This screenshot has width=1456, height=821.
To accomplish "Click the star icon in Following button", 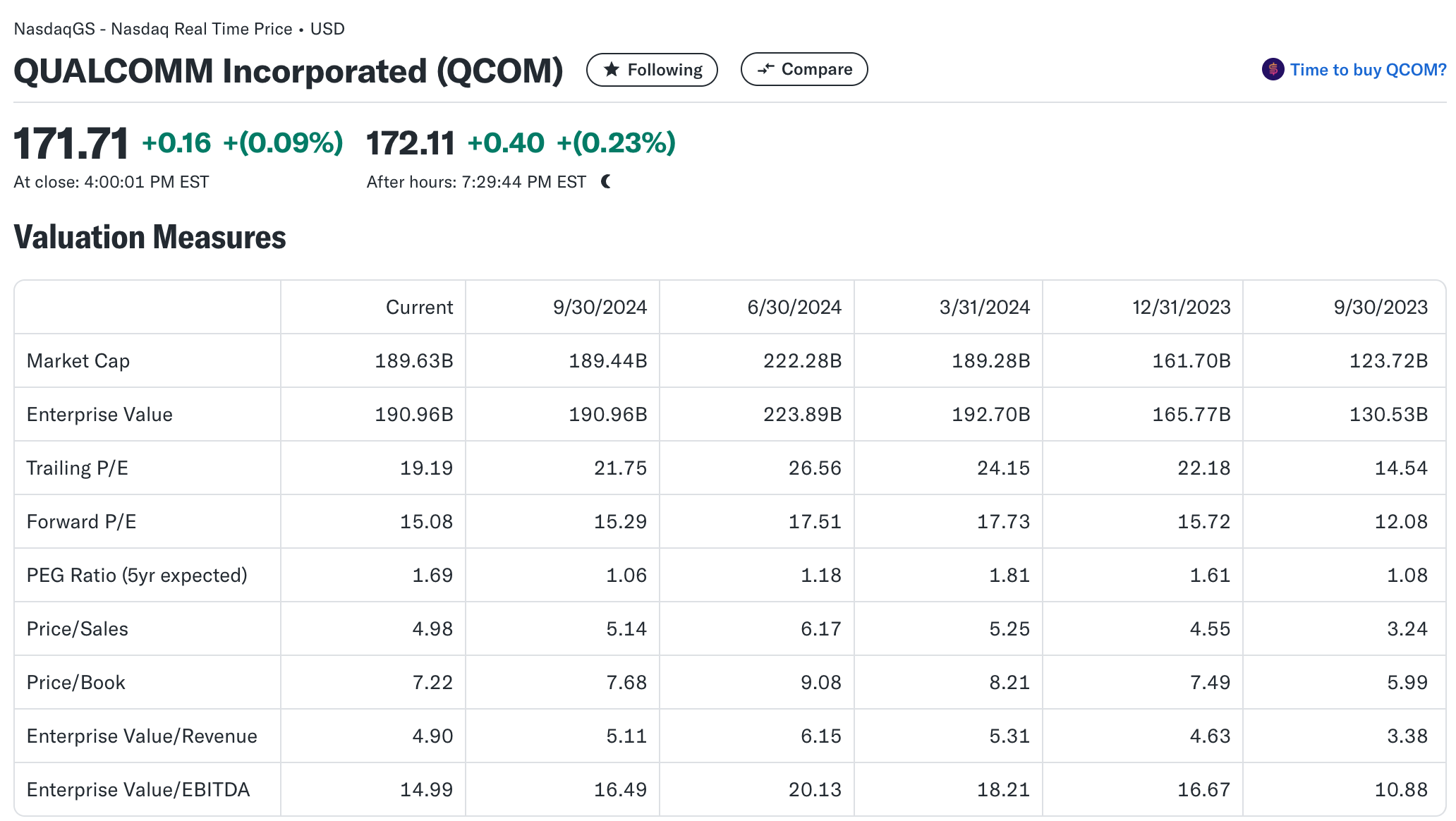I will [612, 70].
